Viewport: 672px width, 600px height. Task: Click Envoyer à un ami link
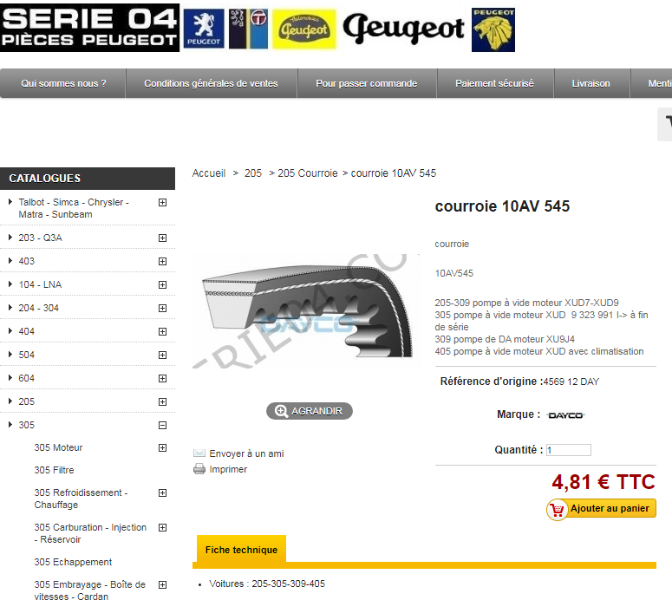tap(246, 453)
